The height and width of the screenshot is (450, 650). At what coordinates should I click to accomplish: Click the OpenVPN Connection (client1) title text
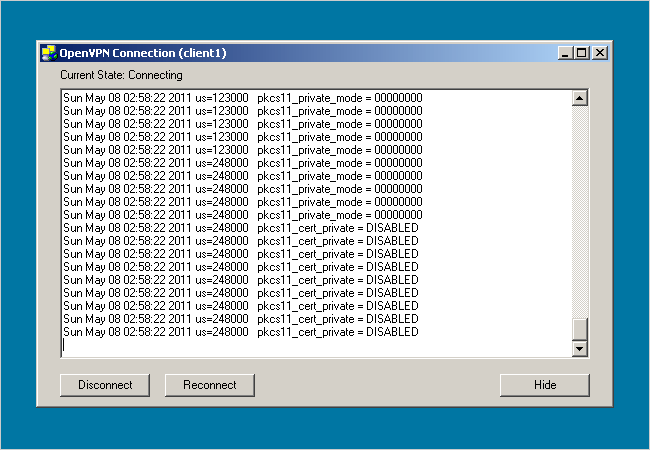click(143, 53)
